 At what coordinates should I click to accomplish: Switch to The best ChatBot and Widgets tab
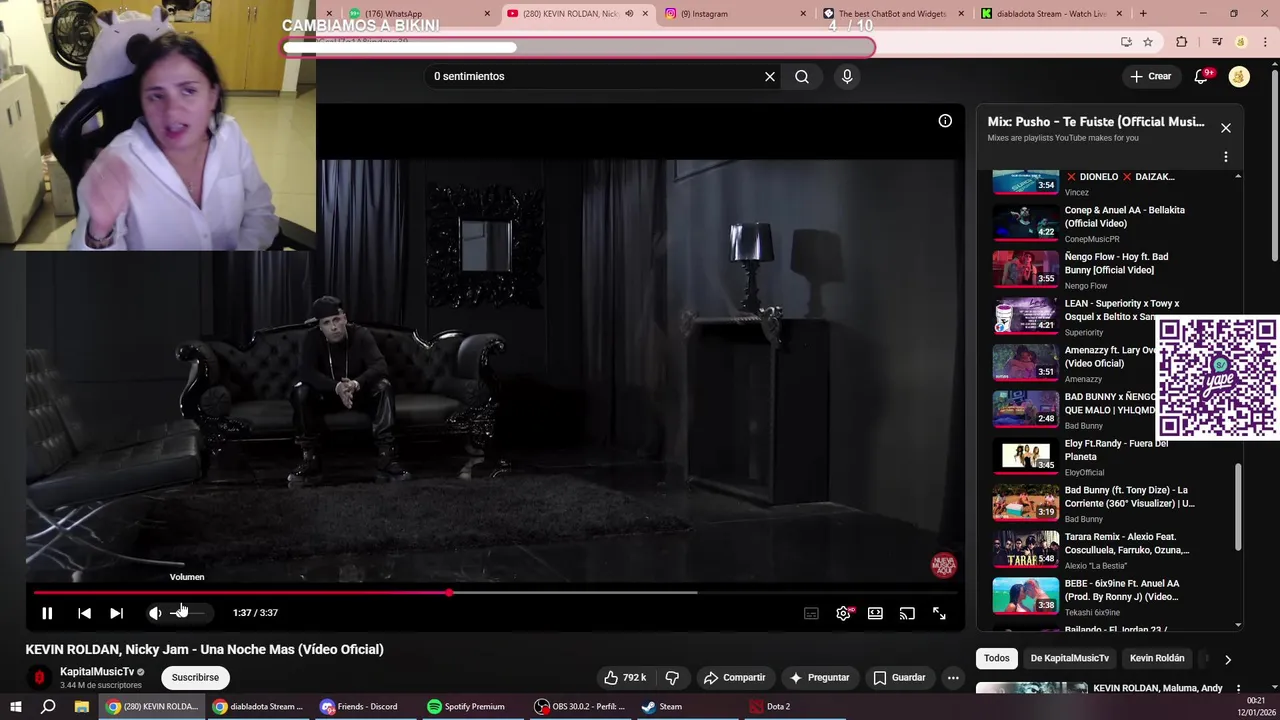coord(892,13)
